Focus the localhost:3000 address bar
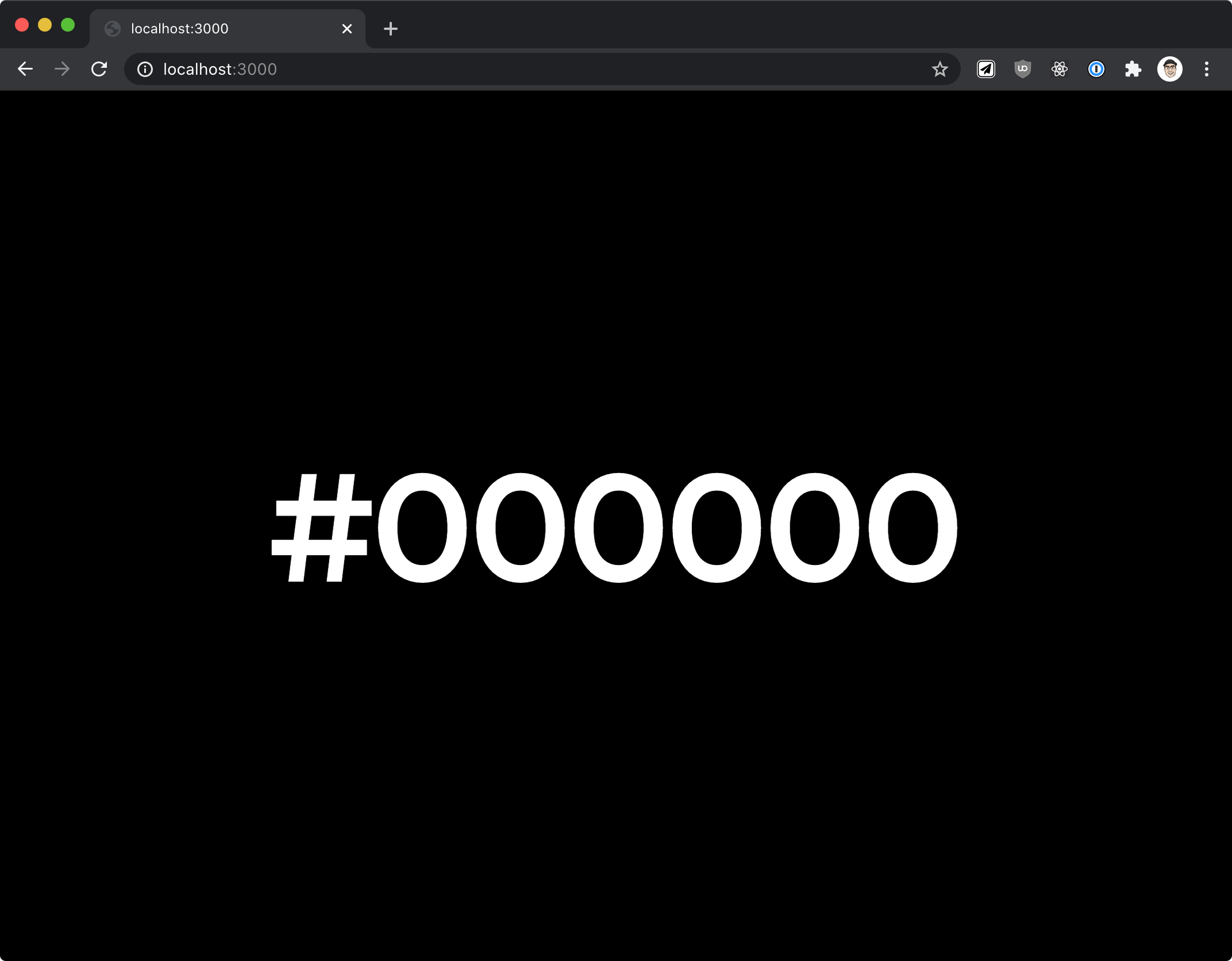Viewport: 1232px width, 961px height. coord(517,69)
